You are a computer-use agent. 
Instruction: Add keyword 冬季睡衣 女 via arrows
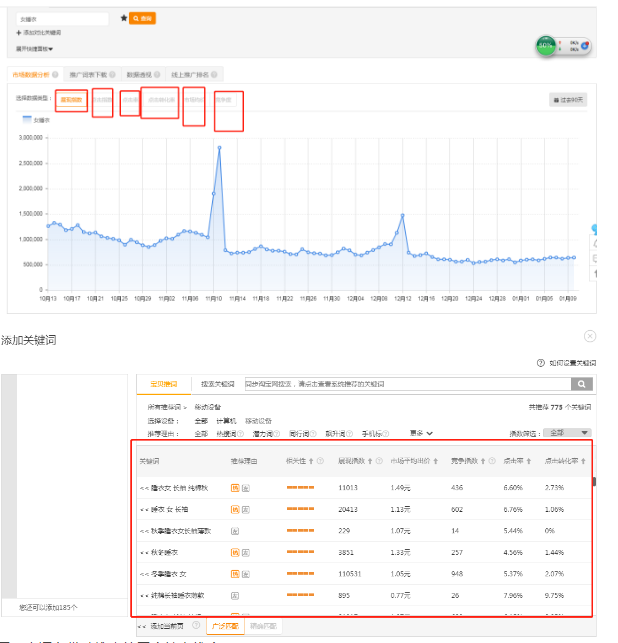pyautogui.click(x=144, y=574)
